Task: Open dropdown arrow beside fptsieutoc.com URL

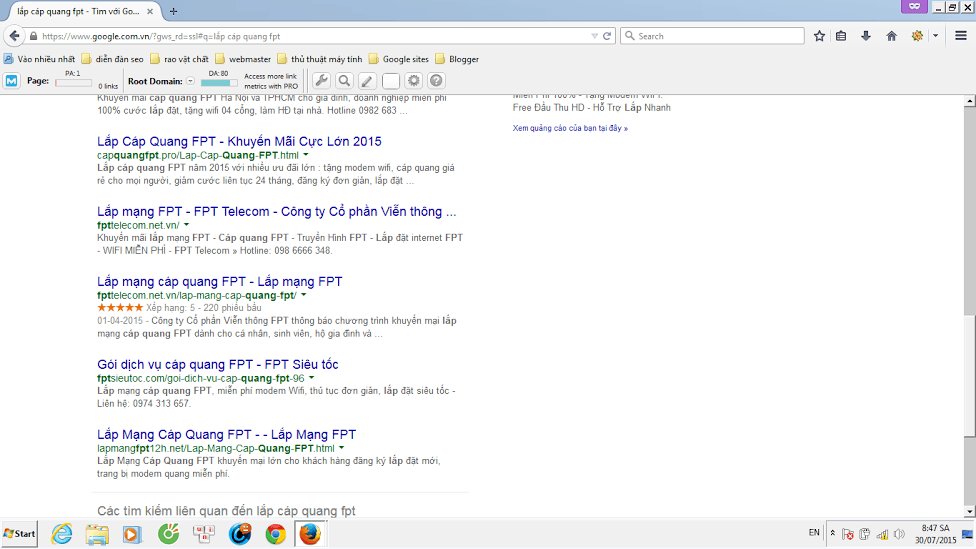Action: tap(311, 378)
